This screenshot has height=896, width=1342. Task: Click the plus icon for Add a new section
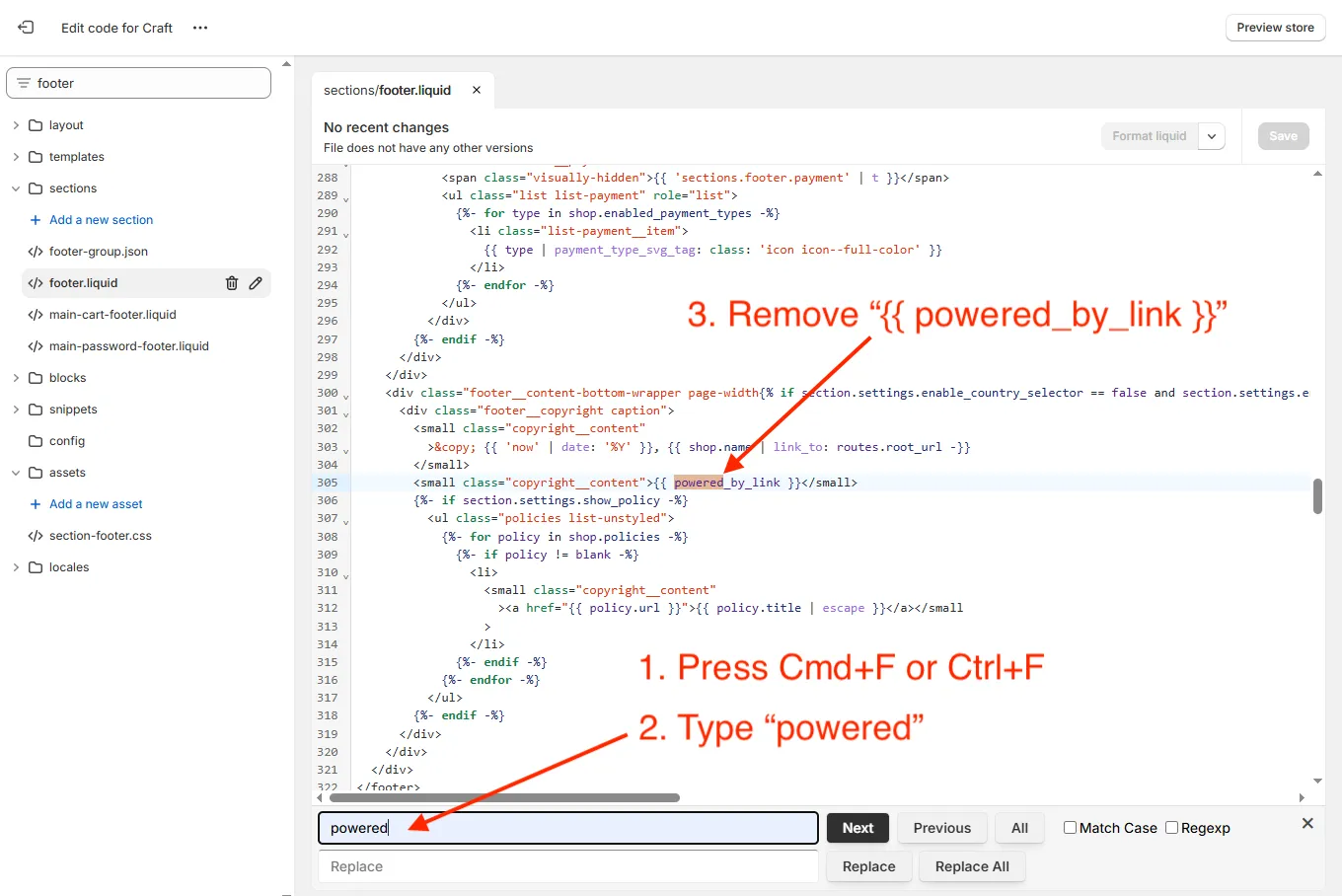click(x=37, y=219)
